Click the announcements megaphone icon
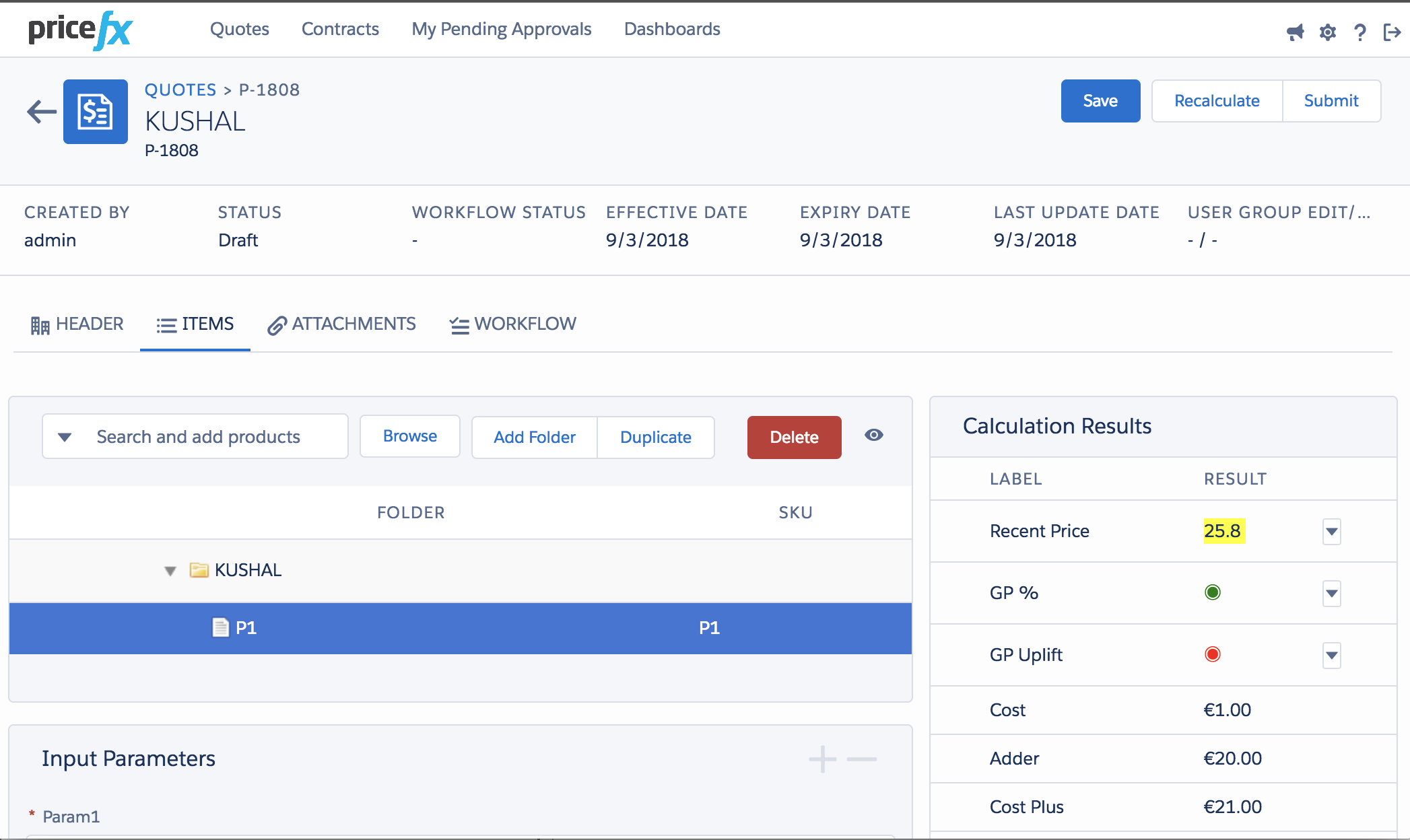The height and width of the screenshot is (840, 1410). (x=1295, y=32)
